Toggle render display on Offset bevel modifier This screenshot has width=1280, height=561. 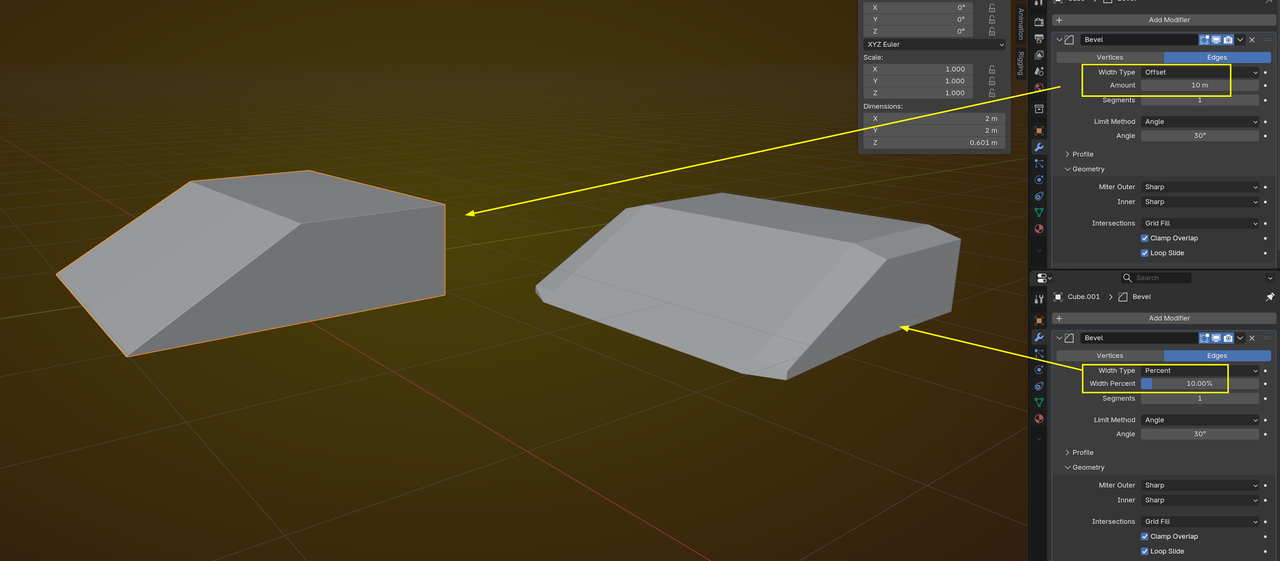point(1228,40)
